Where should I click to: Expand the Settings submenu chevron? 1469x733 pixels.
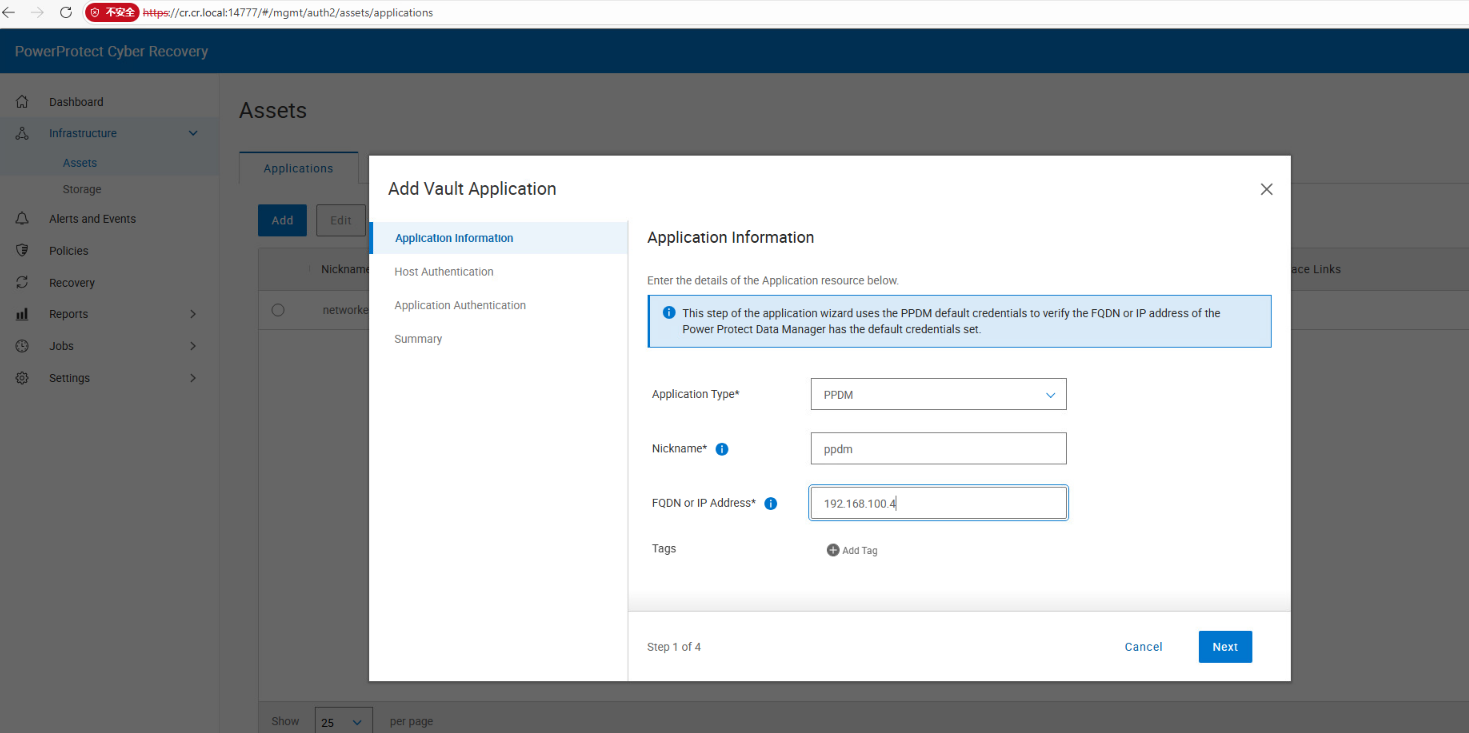(193, 378)
